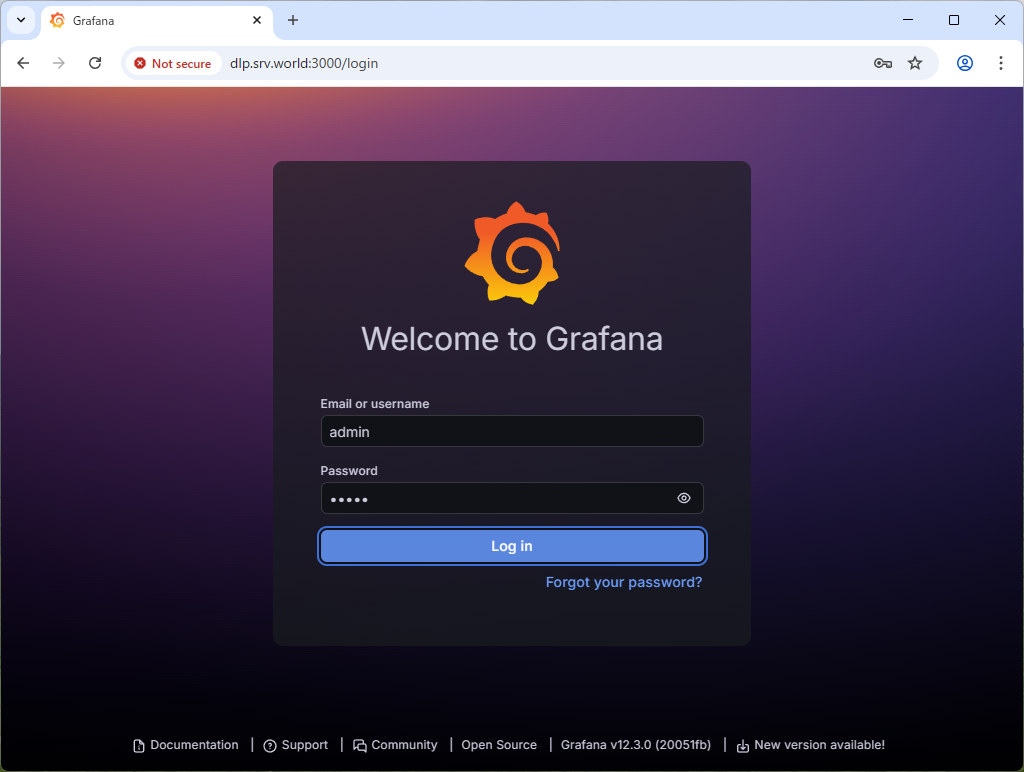Viewport: 1024px width, 772px height.
Task: Open a new browser tab
Action: (x=293, y=20)
